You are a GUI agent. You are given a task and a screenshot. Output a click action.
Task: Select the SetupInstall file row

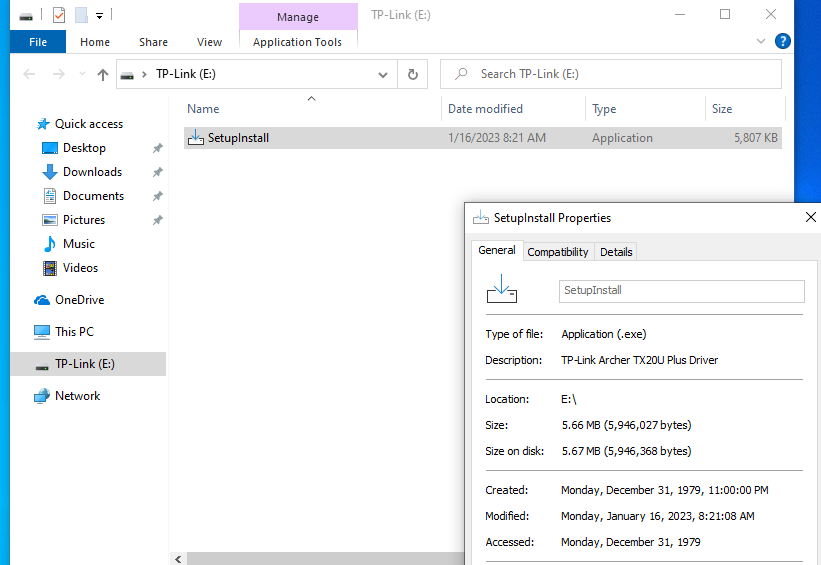(482, 138)
